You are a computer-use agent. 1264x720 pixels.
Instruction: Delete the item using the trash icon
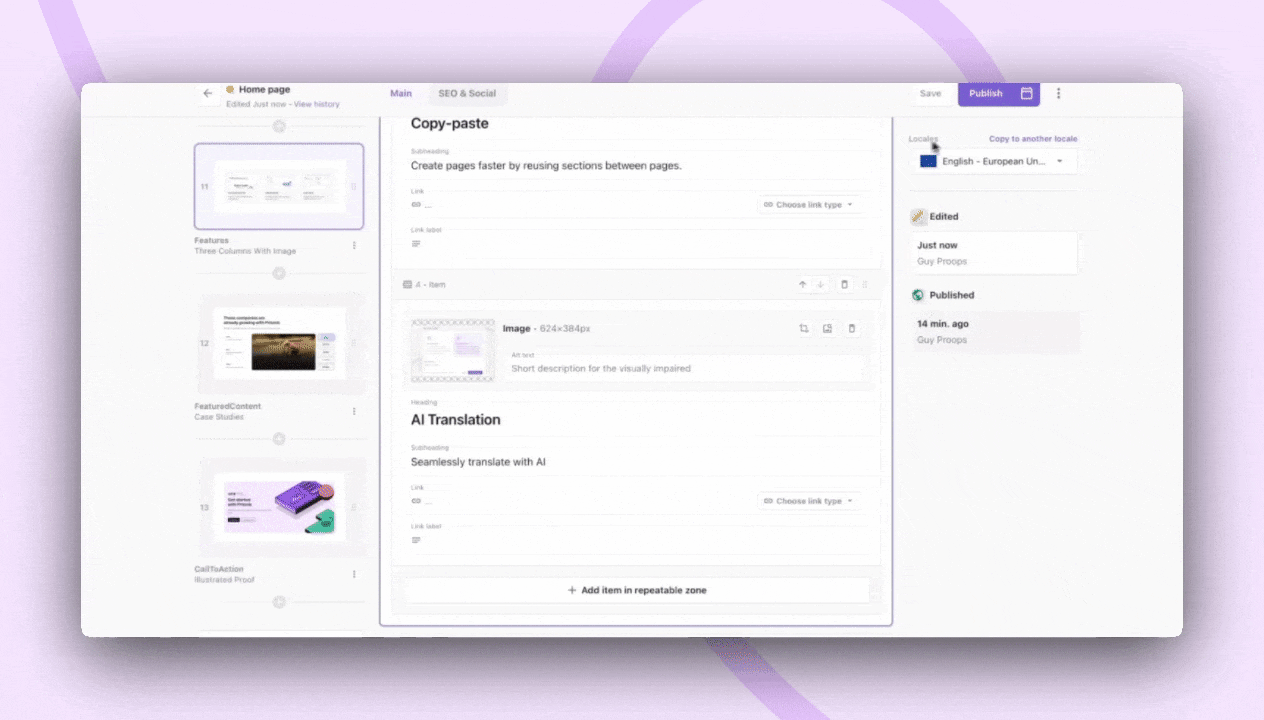click(843, 284)
